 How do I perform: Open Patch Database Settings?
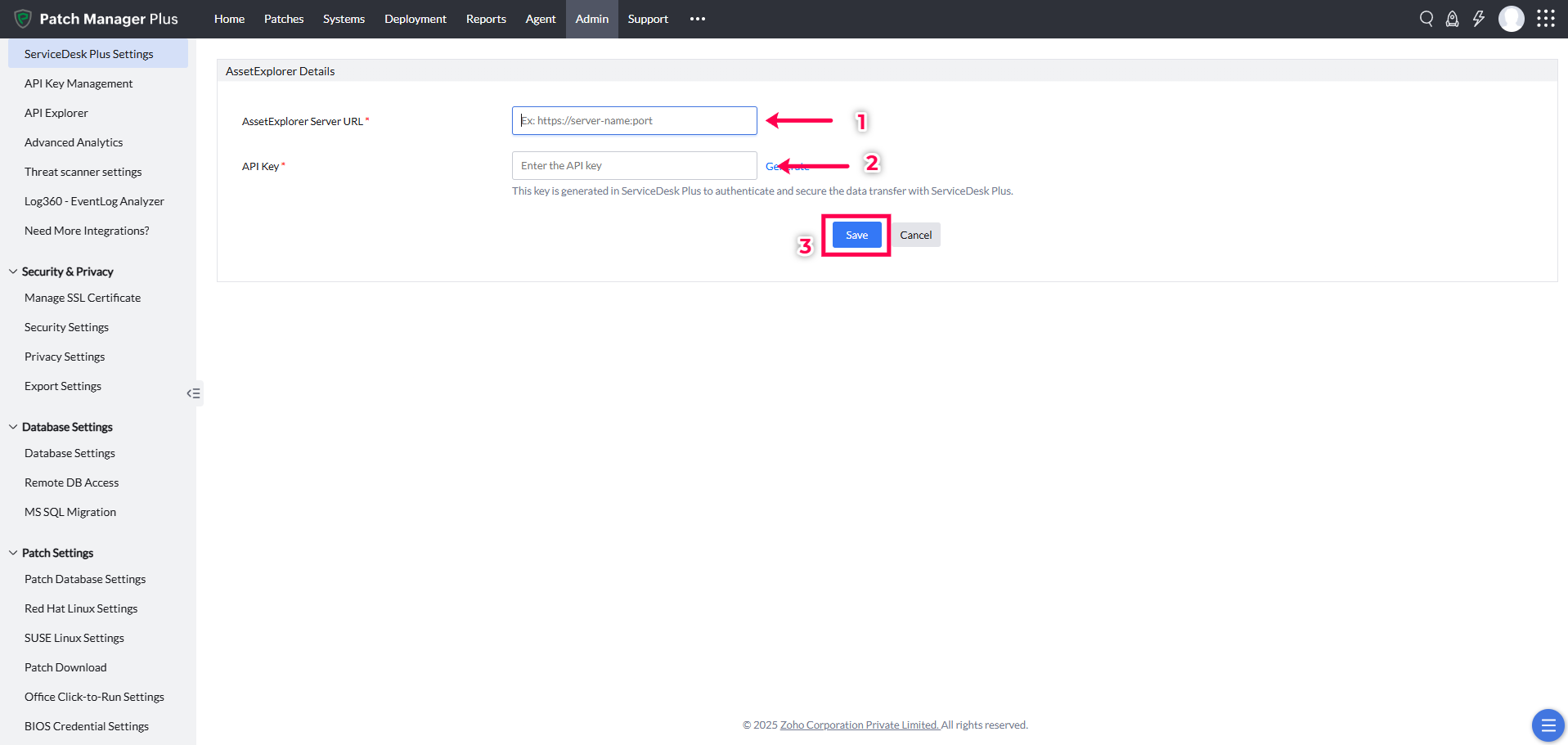pyautogui.click(x=85, y=579)
